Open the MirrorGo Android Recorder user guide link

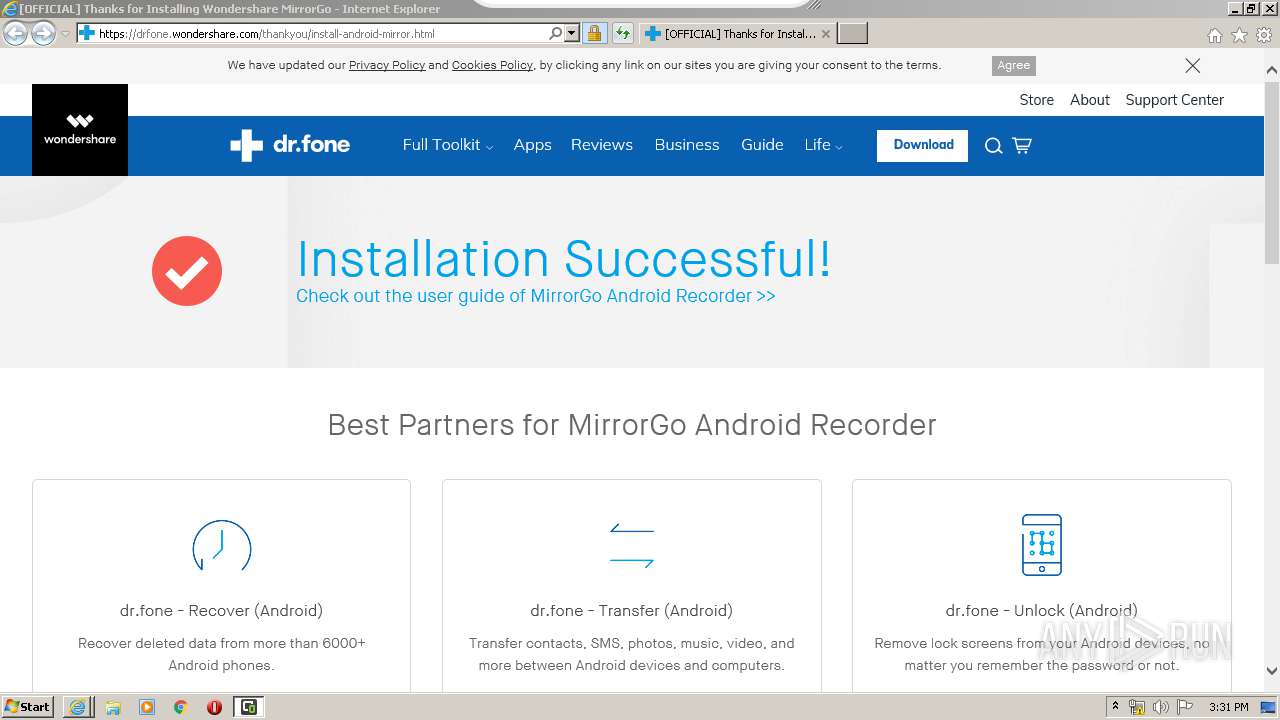536,296
